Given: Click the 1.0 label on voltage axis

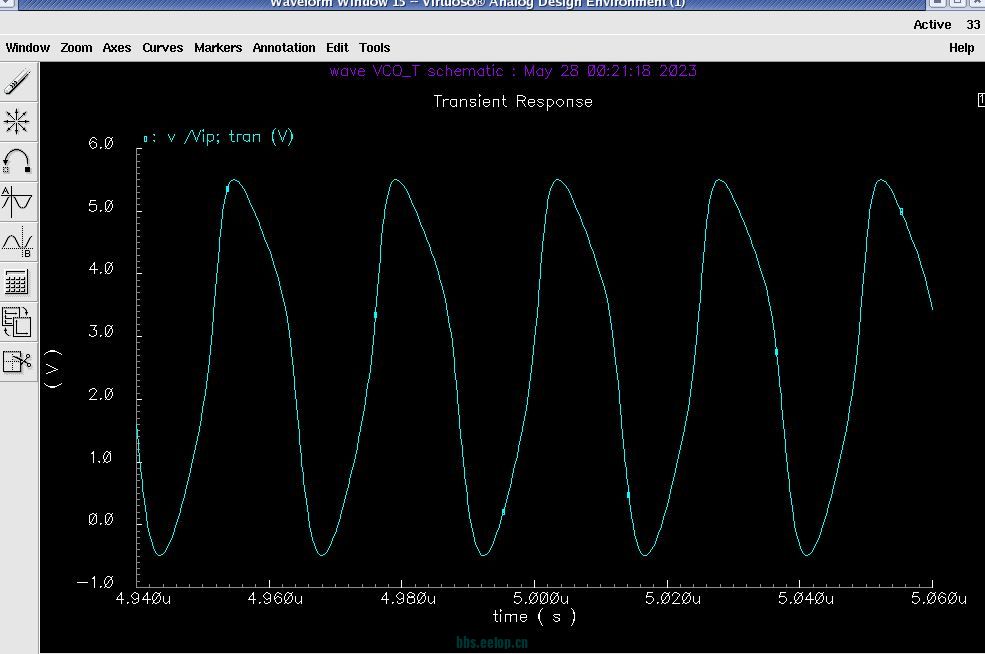Looking at the screenshot, I should click(x=101, y=457).
